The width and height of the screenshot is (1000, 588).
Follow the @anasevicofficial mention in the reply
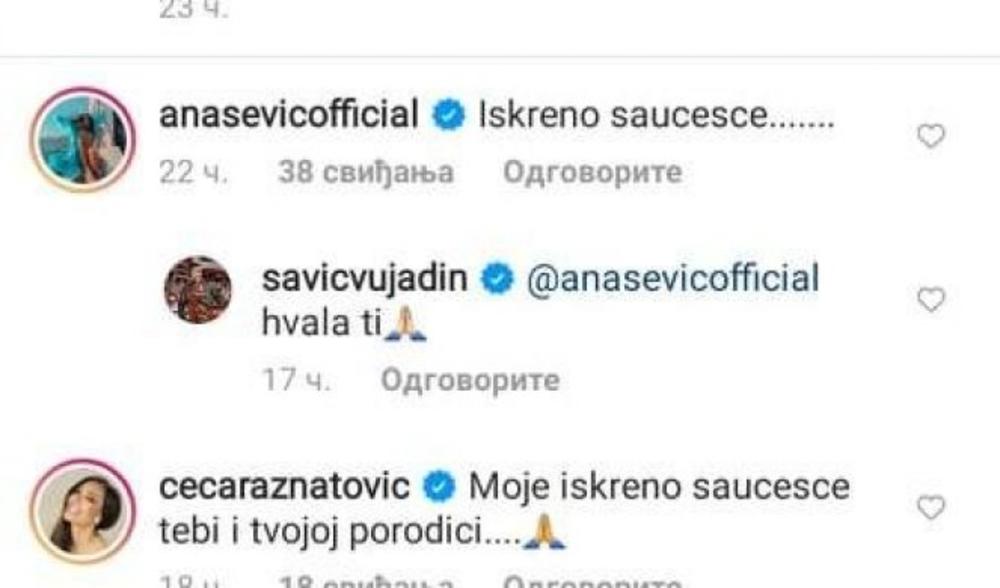point(672,278)
